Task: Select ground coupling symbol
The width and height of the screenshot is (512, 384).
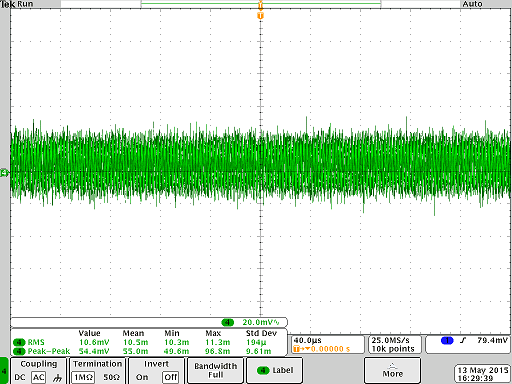Action: [57, 378]
